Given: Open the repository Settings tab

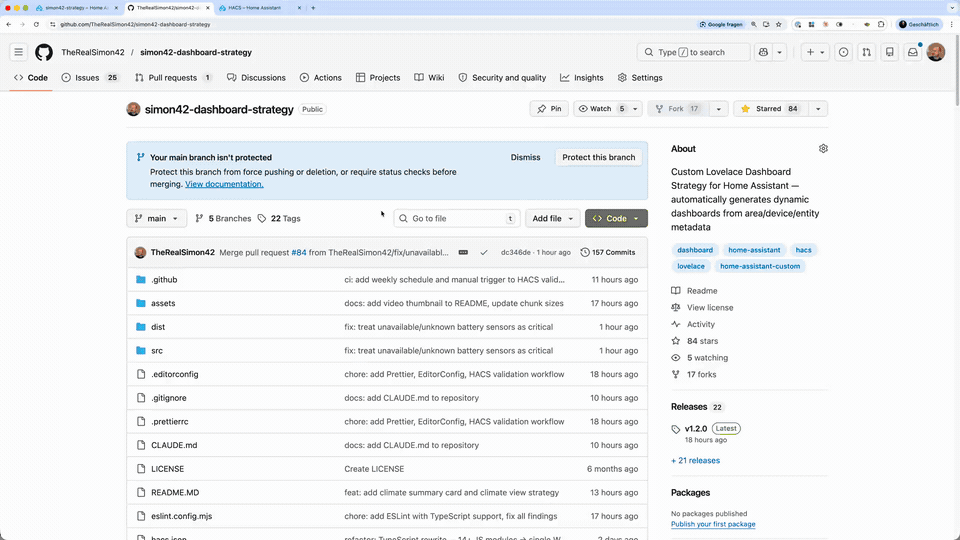Looking at the screenshot, I should coord(640,78).
